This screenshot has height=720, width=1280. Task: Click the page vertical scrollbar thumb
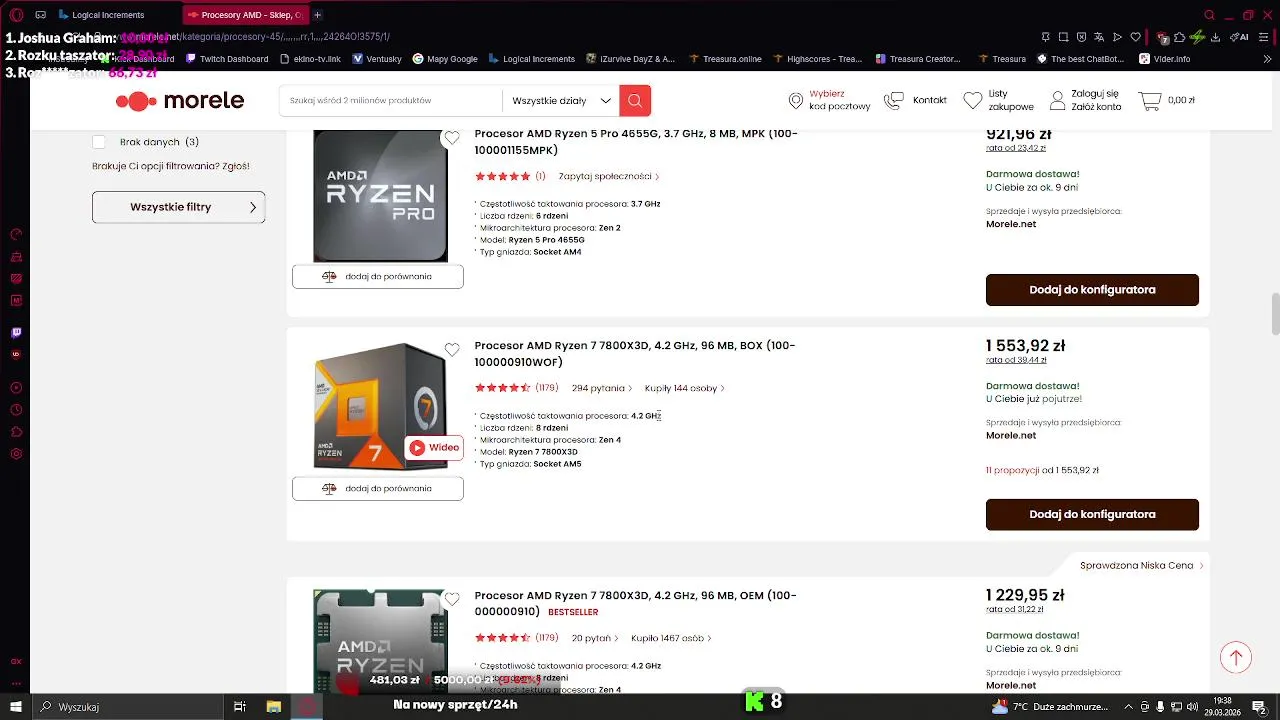(x=1275, y=315)
